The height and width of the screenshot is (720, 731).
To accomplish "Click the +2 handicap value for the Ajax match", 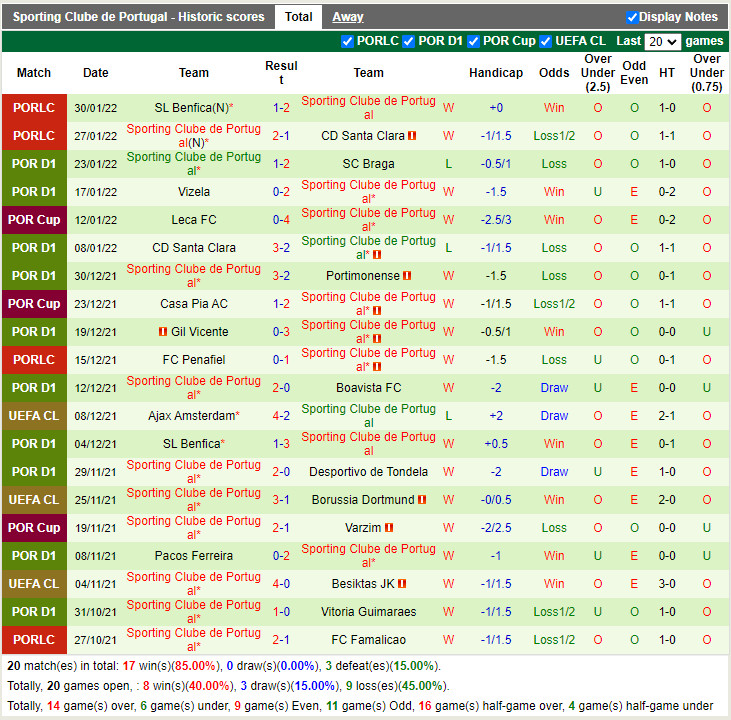I will click(496, 415).
